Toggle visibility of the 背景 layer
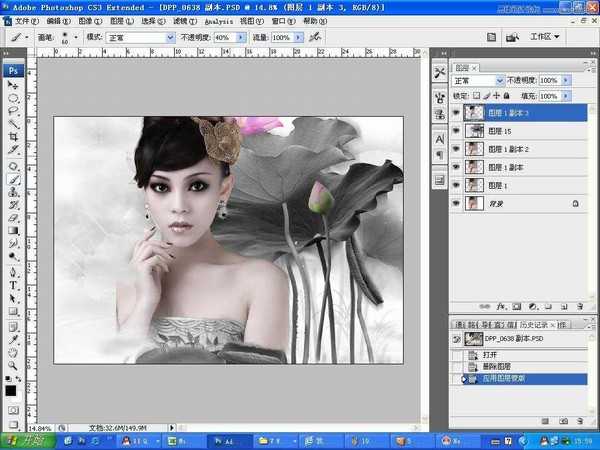 [457, 203]
